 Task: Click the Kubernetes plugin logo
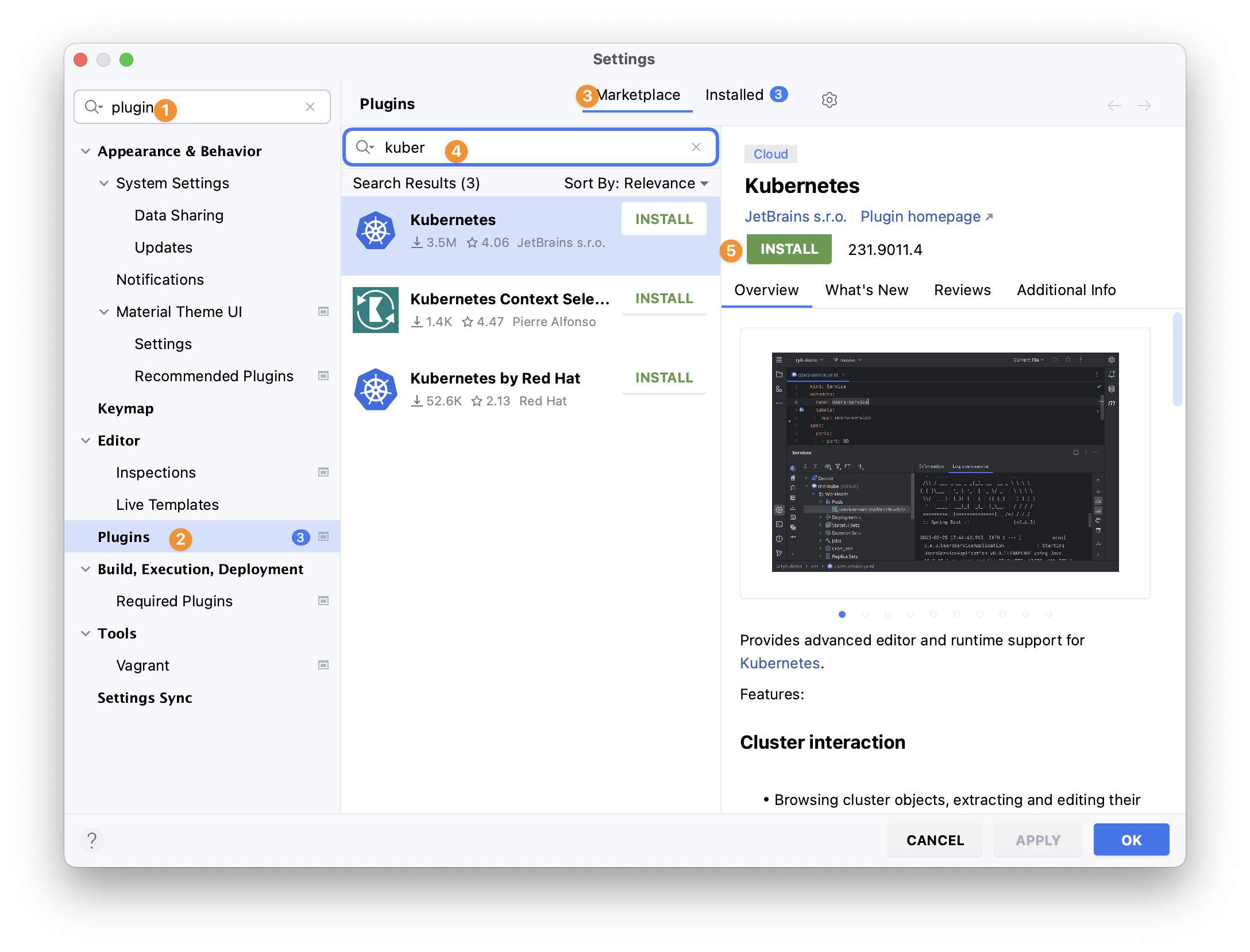(x=376, y=230)
